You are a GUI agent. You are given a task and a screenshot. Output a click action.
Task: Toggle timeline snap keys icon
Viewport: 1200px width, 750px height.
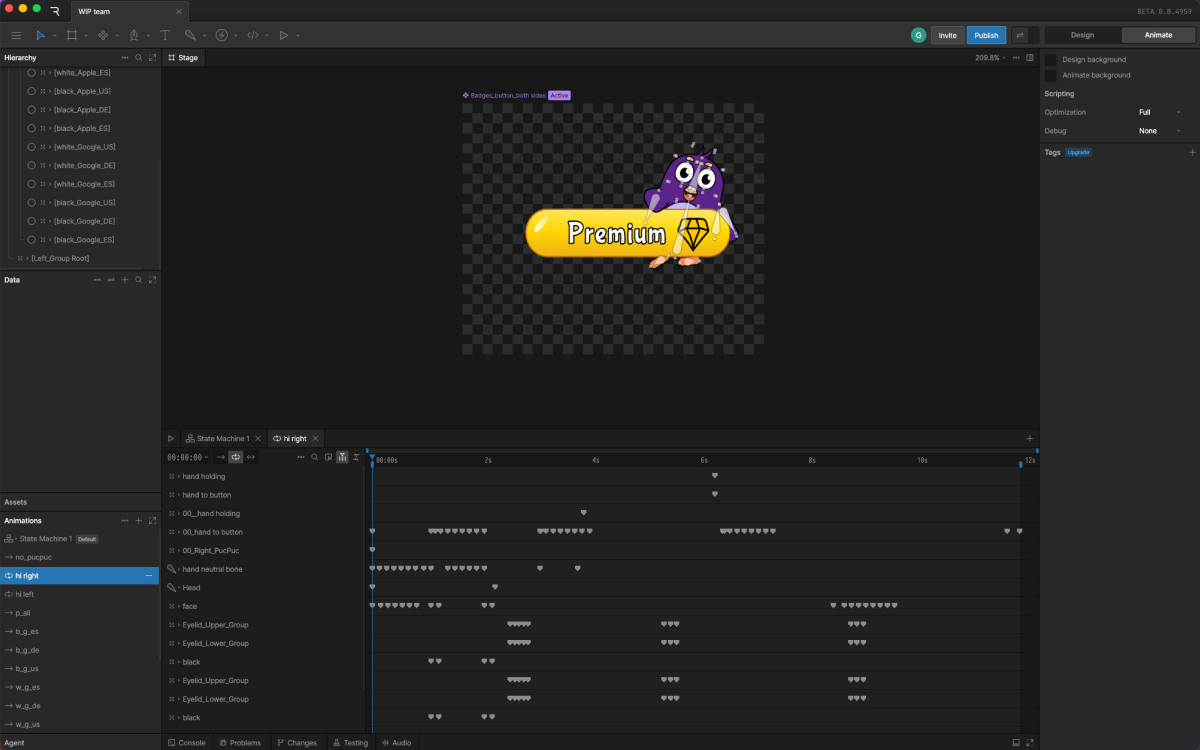click(356, 457)
